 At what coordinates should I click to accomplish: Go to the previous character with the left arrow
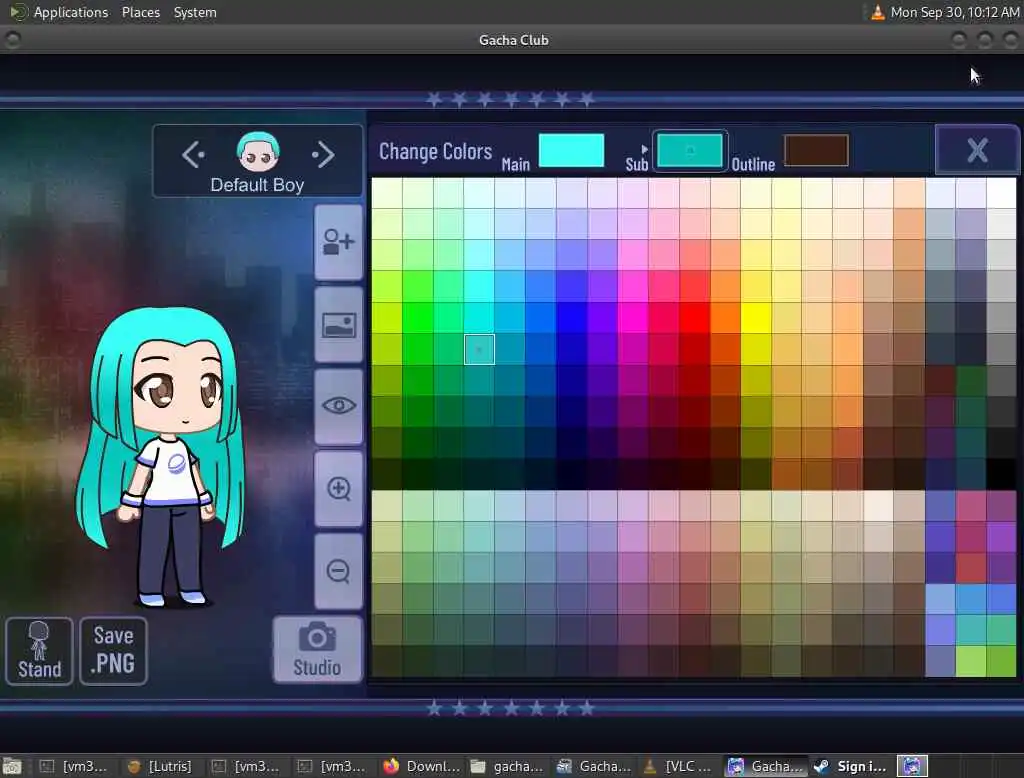[x=193, y=155]
